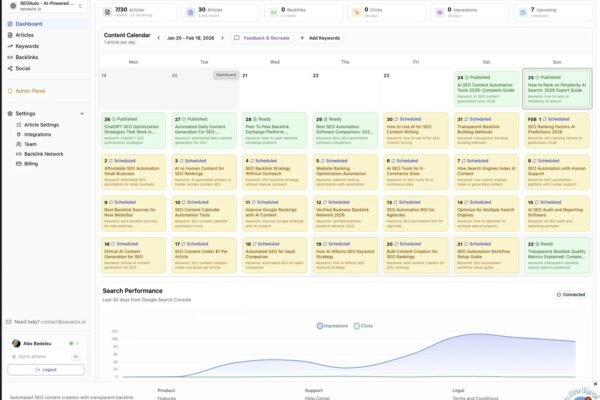Open the How to Rank on Perplexity AI card
Viewport: 600px width, 400px height.
(x=557, y=89)
